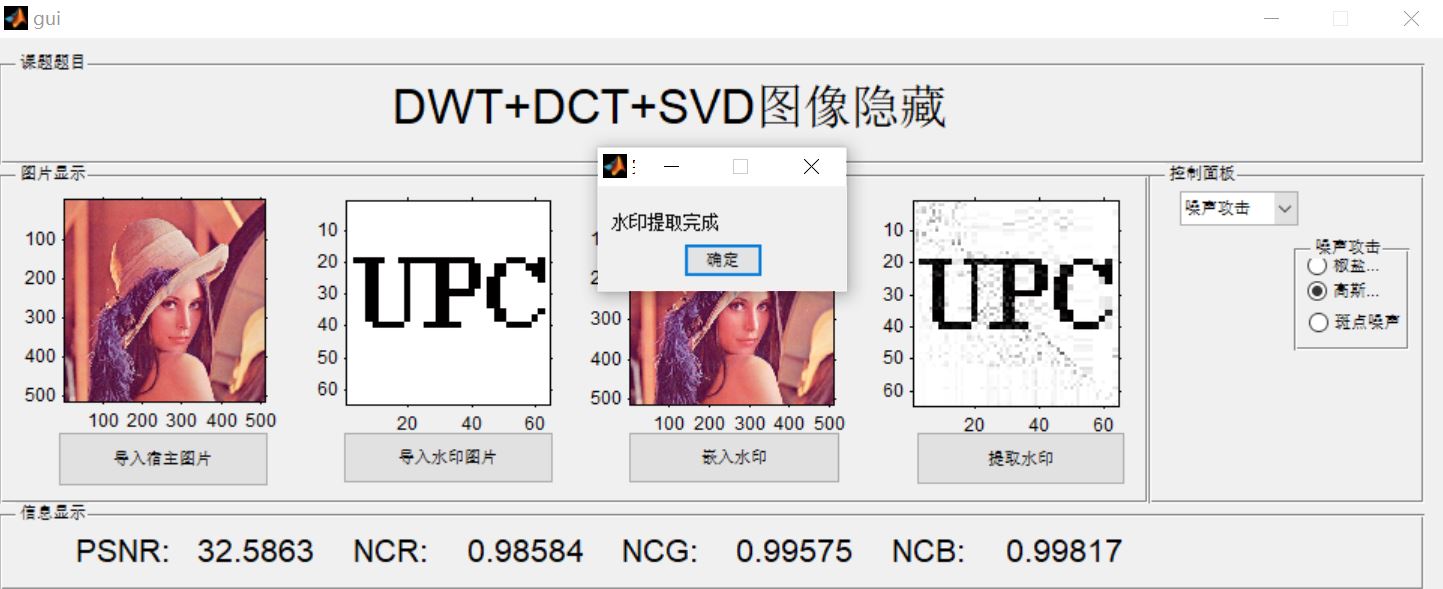Enable the 斑点噪声 radio option
Screen dimensions: 1443x589
[1318, 322]
